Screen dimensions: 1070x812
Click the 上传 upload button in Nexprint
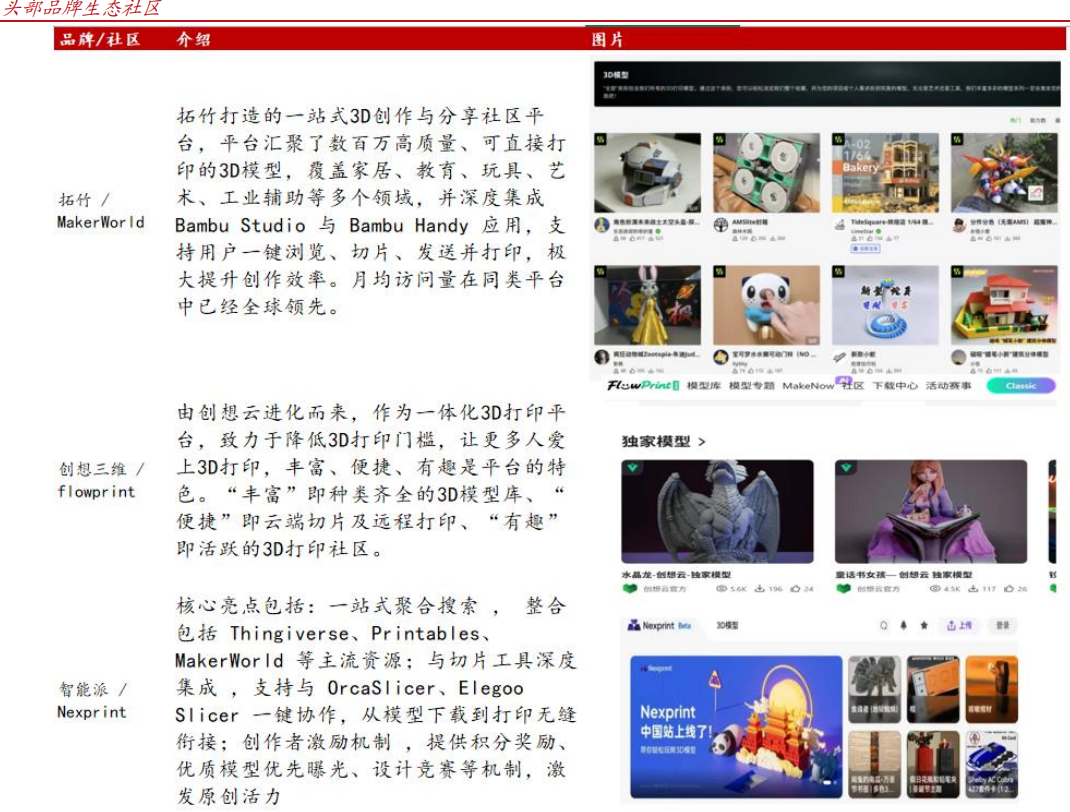click(959, 625)
